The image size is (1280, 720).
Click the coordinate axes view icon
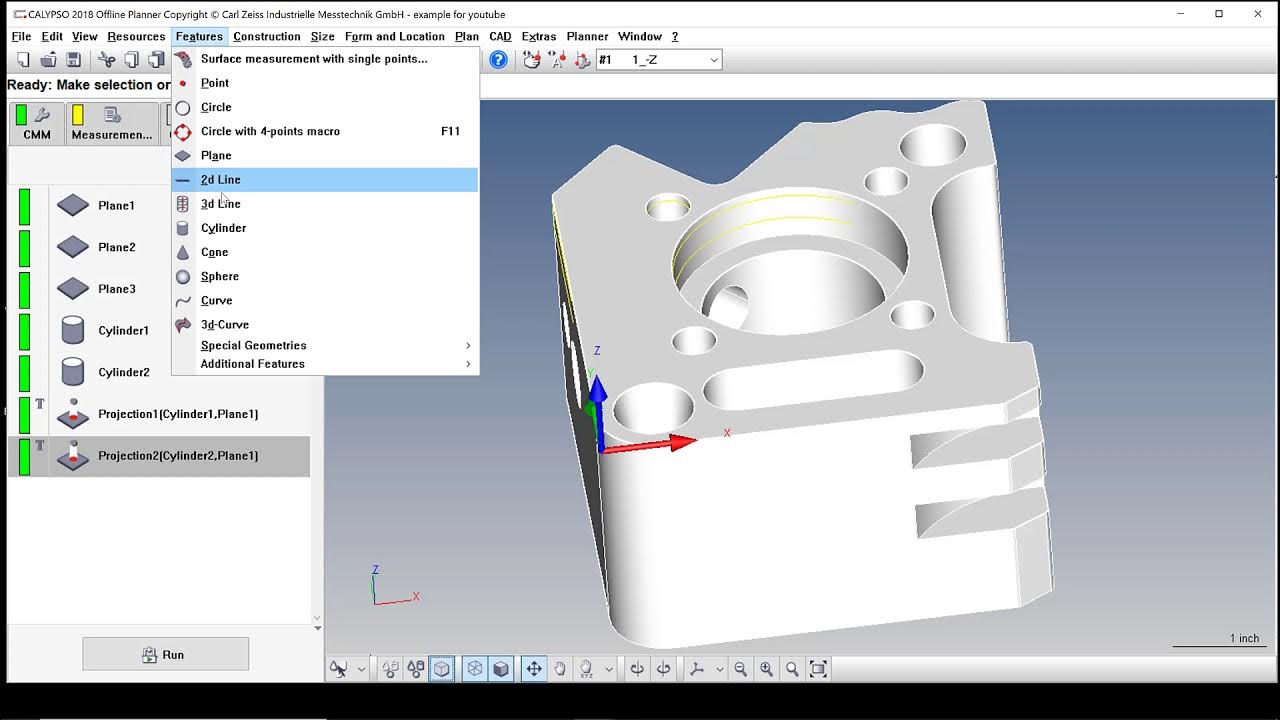697,669
